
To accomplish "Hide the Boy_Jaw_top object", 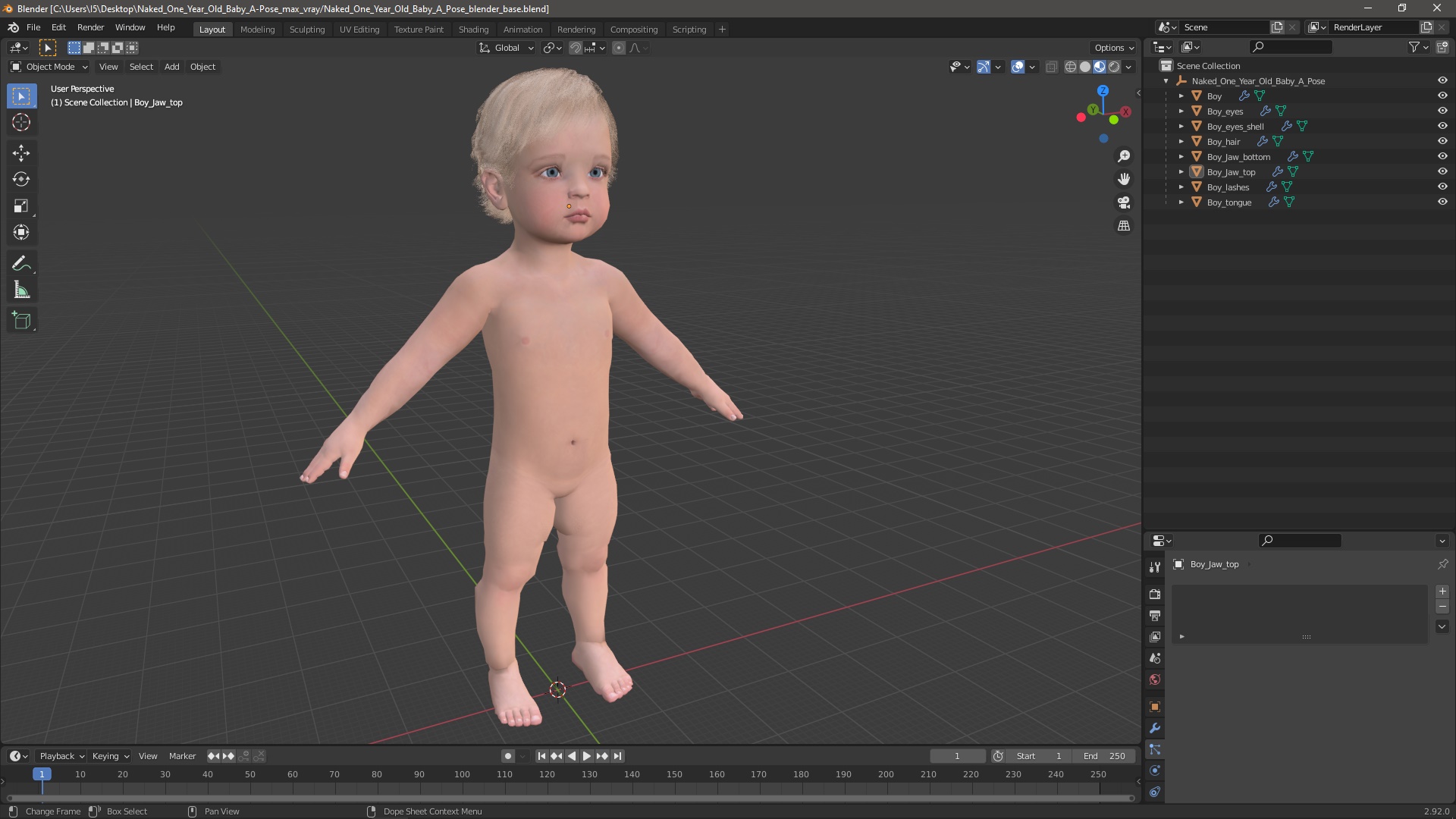I will (1442, 172).
